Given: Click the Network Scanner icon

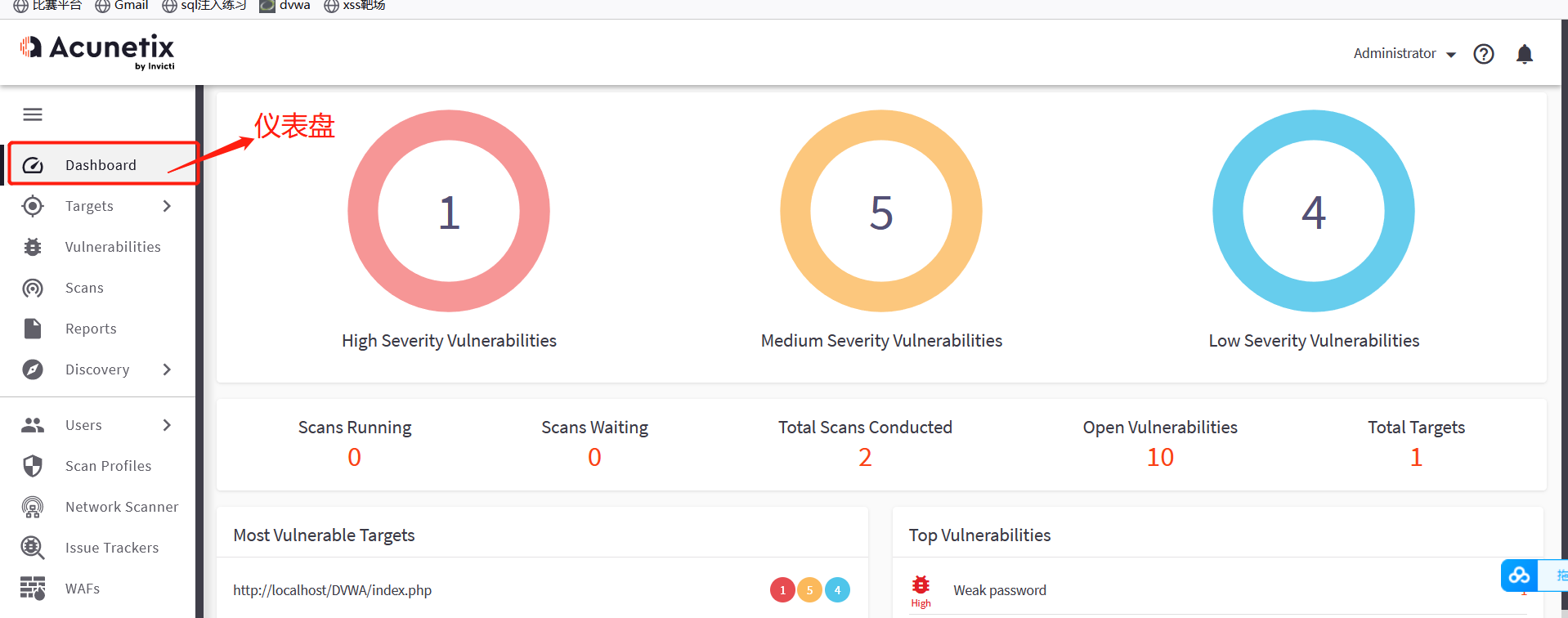Looking at the screenshot, I should click(33, 507).
